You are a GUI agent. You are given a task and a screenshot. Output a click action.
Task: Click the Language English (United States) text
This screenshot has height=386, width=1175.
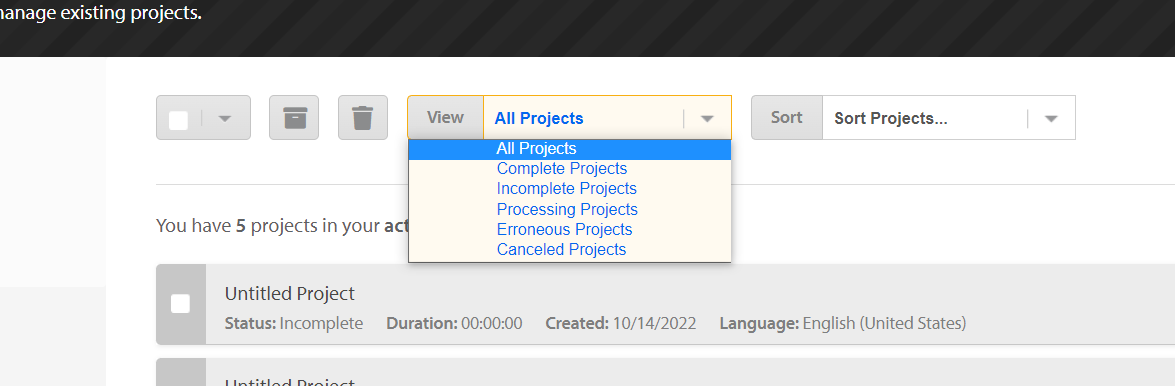(x=843, y=324)
